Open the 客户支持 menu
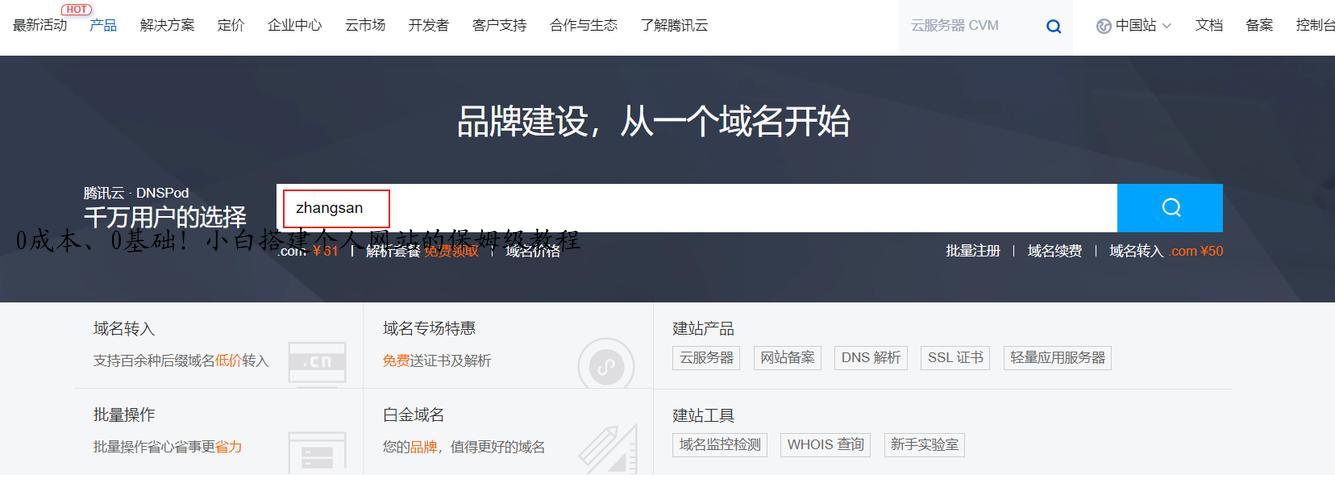Image resolution: width=1335 pixels, height=500 pixels. [499, 25]
